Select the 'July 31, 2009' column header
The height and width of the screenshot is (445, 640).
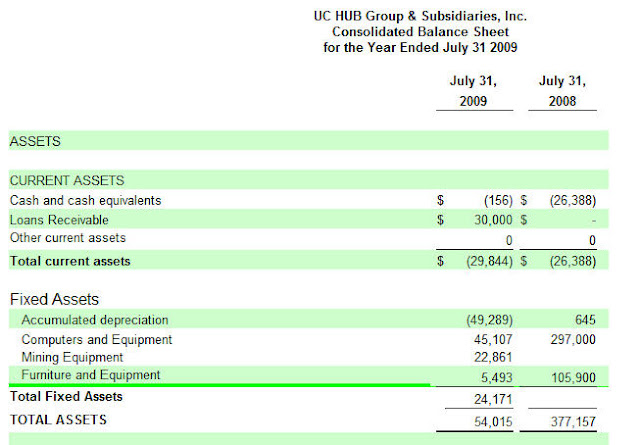[x=473, y=91]
